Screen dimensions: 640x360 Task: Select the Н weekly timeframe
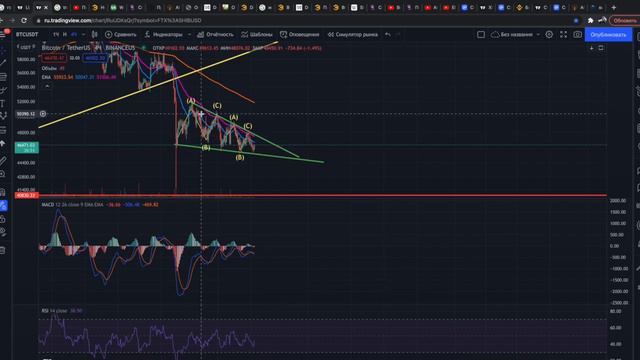pyautogui.click(x=64, y=35)
